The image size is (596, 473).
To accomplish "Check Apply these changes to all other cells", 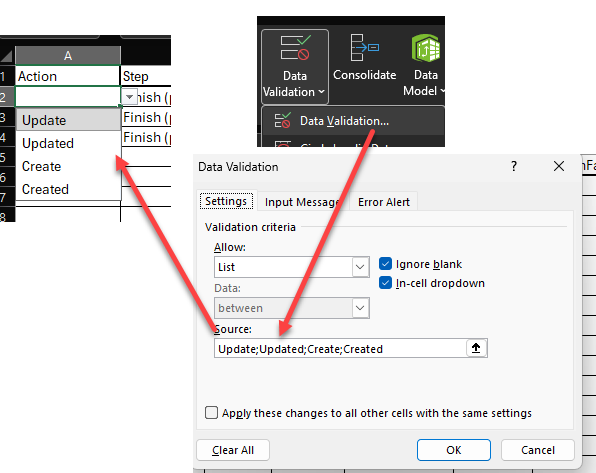I will click(211, 413).
